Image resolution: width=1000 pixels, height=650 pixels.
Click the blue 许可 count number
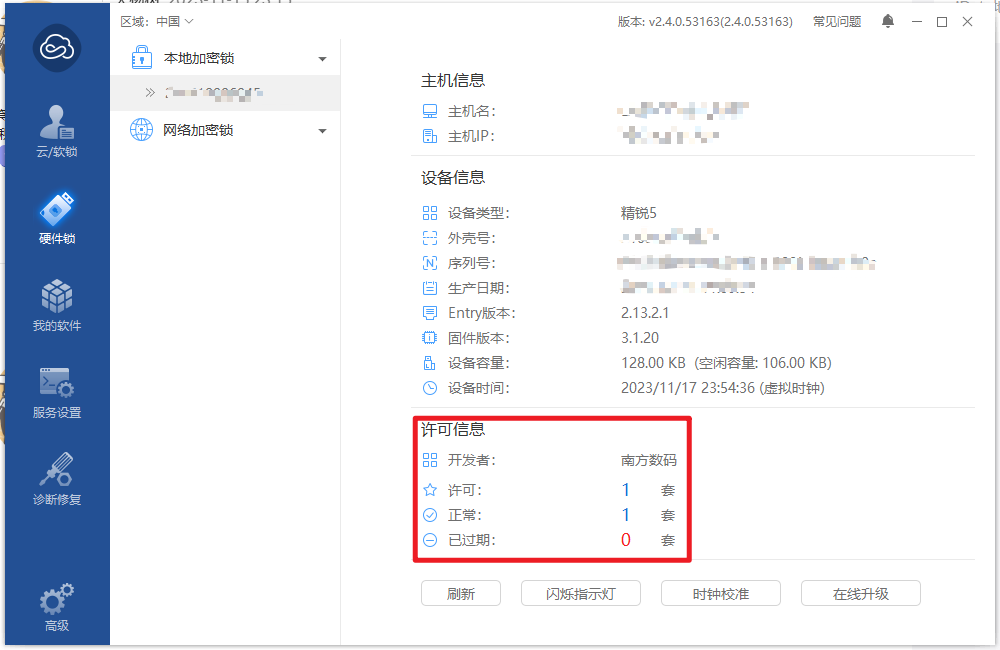626,490
